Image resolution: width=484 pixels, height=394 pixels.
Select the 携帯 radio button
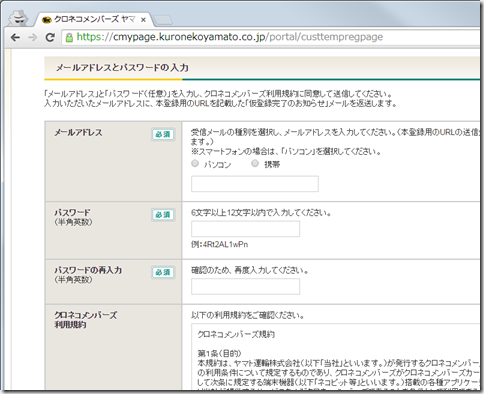pyautogui.click(x=255, y=163)
